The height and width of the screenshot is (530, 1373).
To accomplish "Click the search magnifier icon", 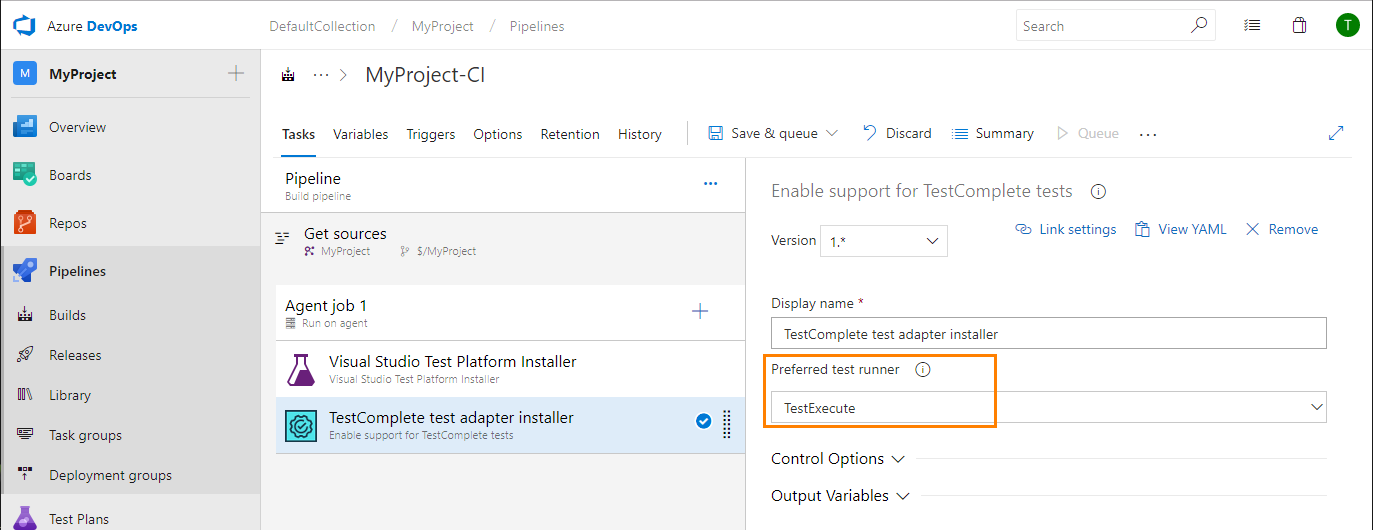I will [x=1198, y=26].
